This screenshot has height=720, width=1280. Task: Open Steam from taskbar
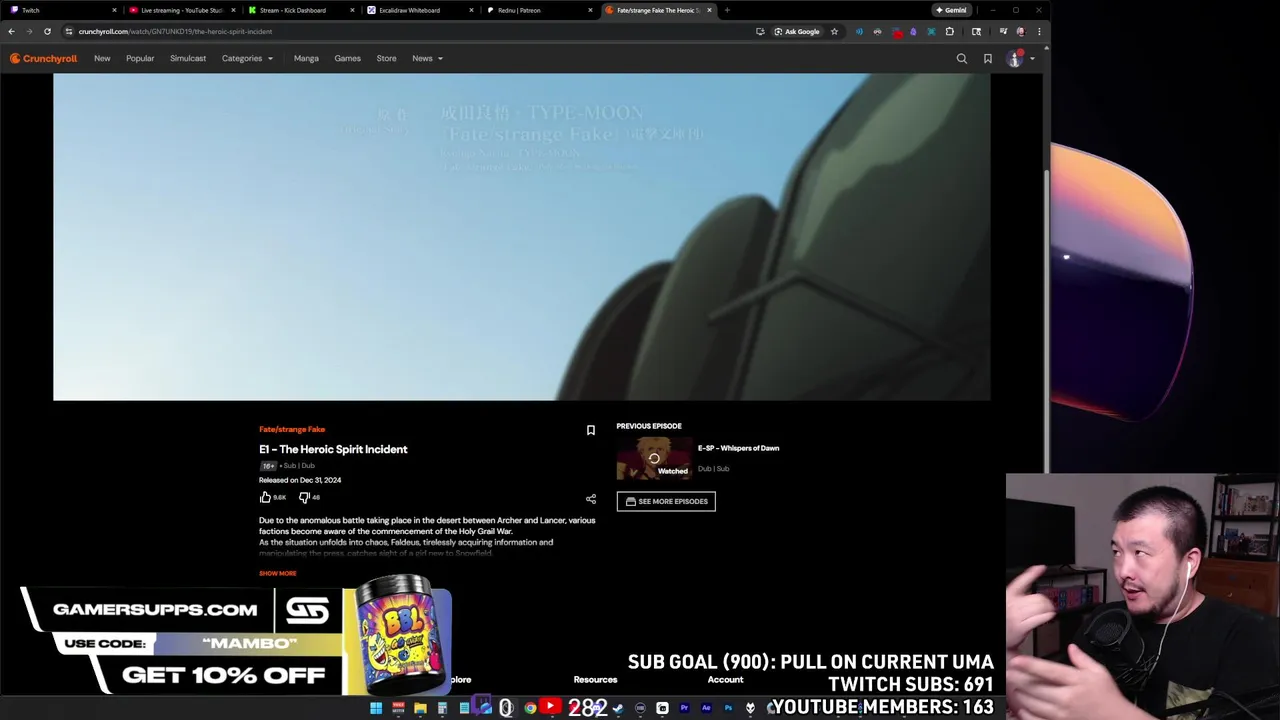click(x=618, y=708)
